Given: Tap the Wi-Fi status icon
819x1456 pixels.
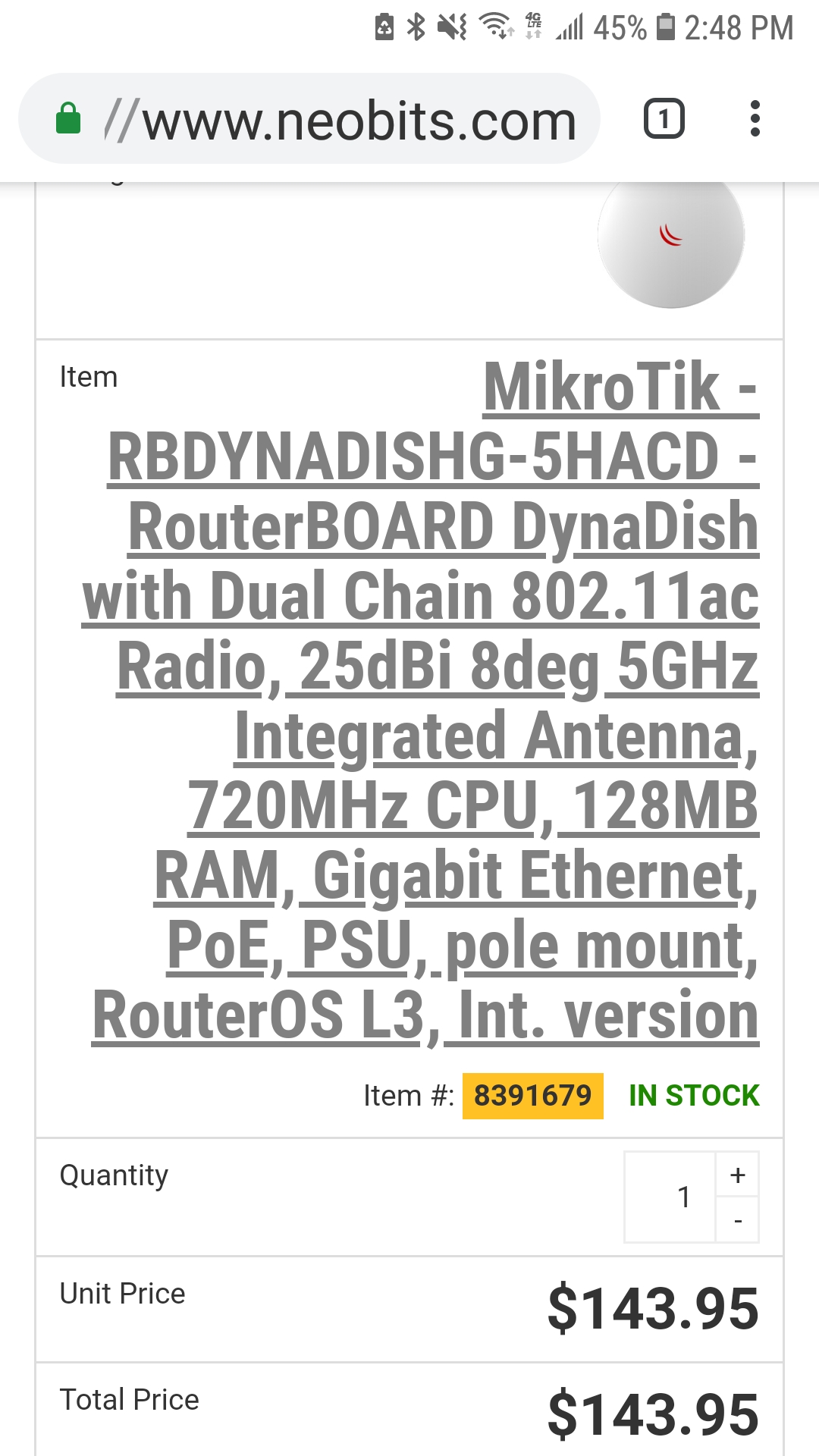Looking at the screenshot, I should click(497, 27).
